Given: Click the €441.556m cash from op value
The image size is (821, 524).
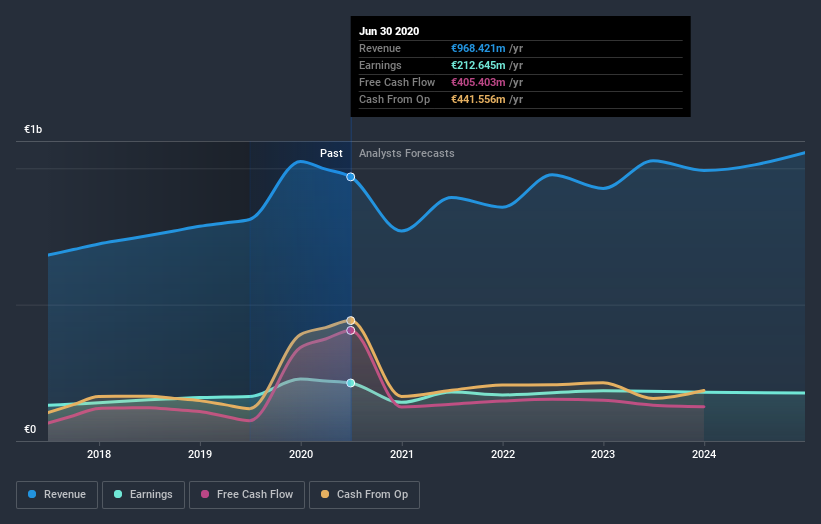Looking at the screenshot, I should click(x=479, y=99).
